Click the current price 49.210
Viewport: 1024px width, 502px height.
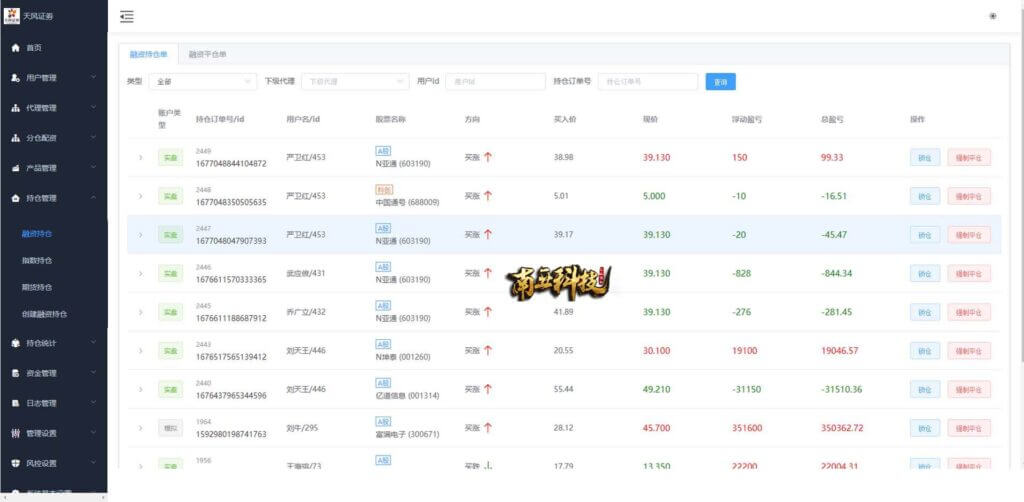coord(656,390)
